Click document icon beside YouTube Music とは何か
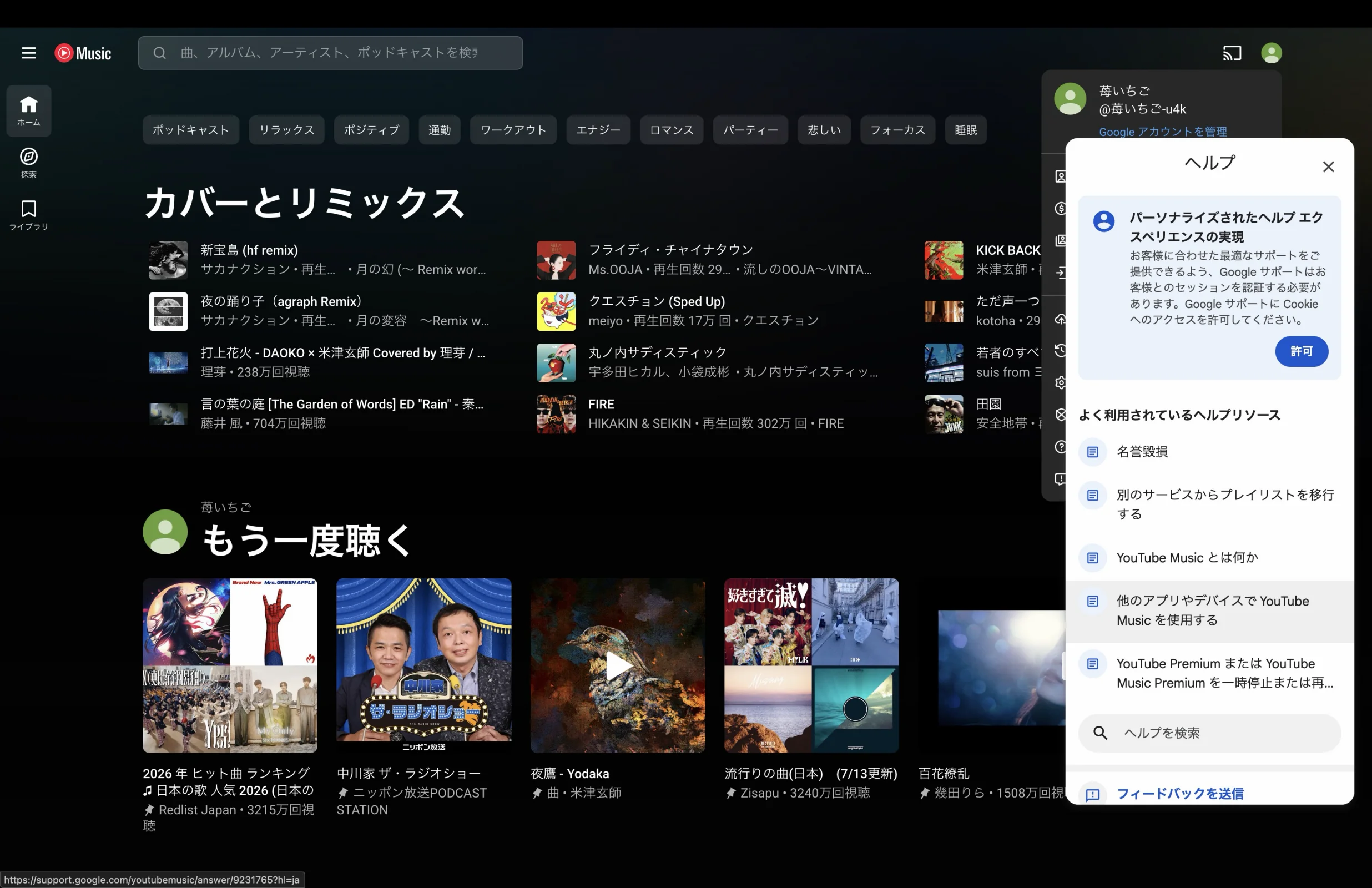Screen dimensions: 1372x888 pos(1092,558)
